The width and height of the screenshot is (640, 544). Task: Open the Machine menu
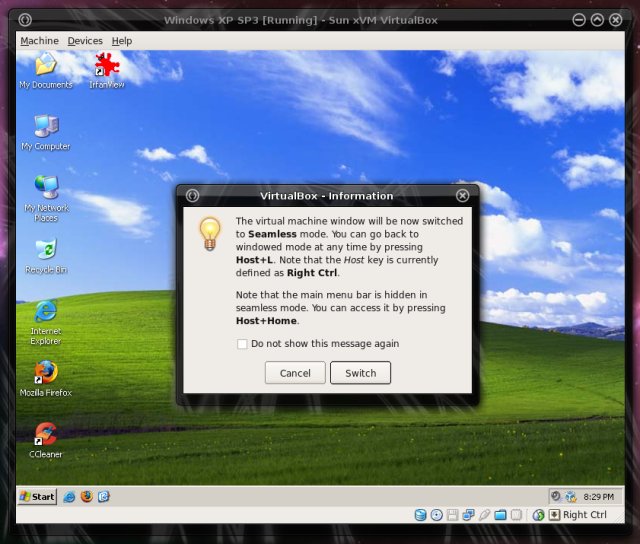pyautogui.click(x=39, y=41)
